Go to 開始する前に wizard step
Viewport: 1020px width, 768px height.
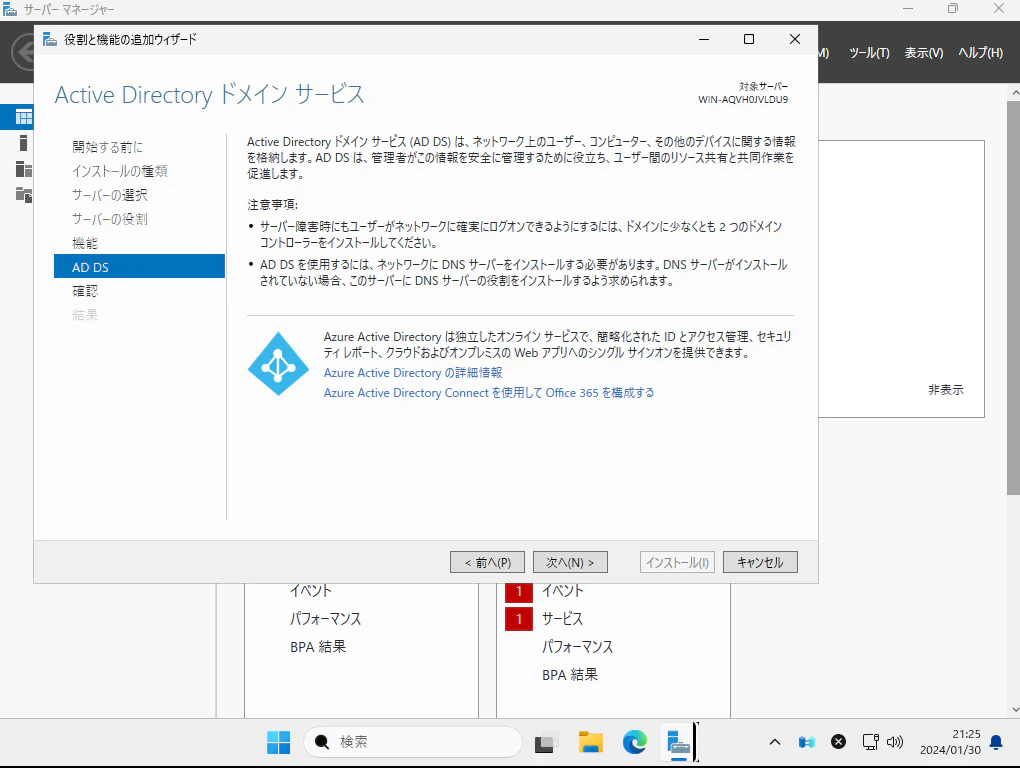point(107,147)
